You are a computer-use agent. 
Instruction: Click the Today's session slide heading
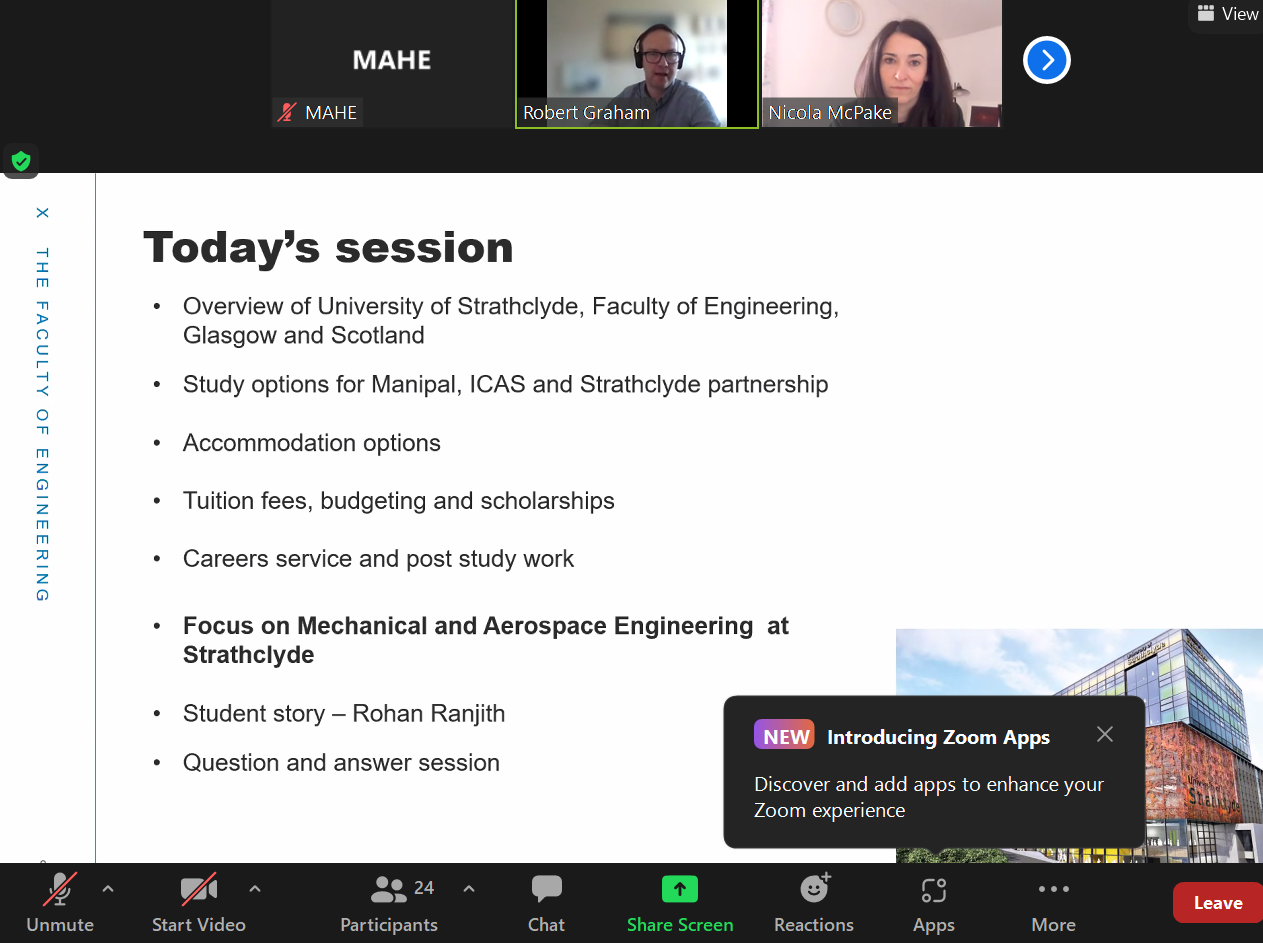coord(328,247)
